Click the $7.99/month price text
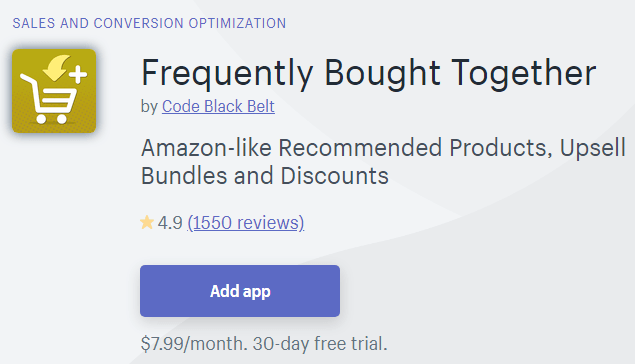The image size is (635, 364). pos(194,344)
